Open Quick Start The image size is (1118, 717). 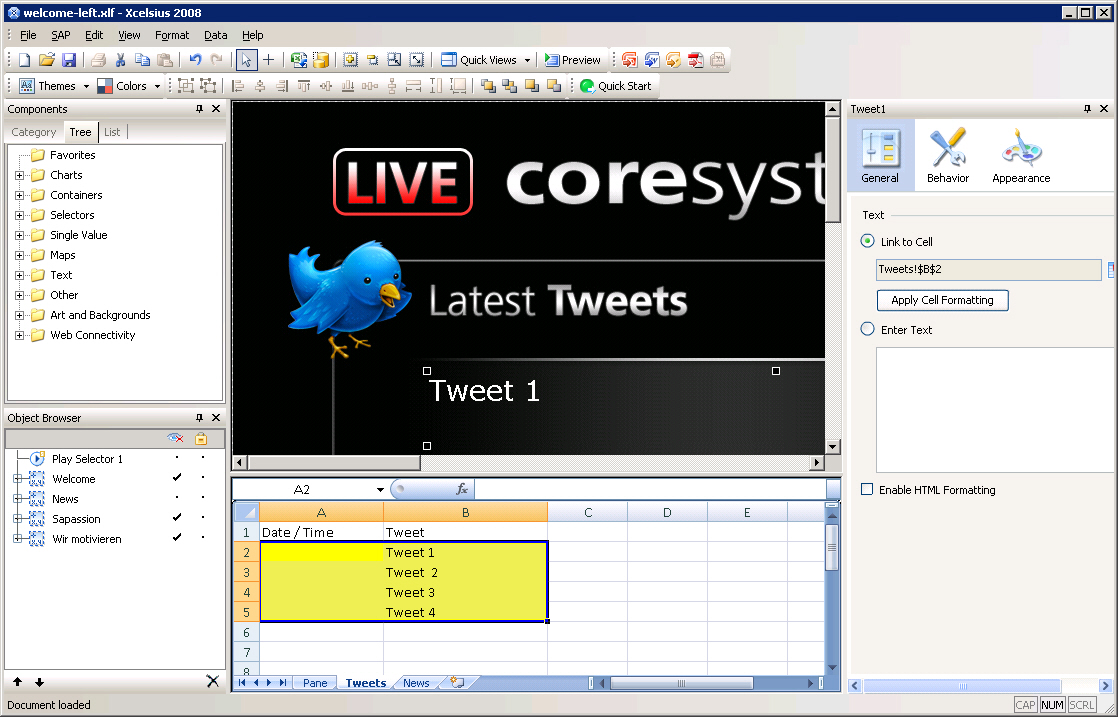point(615,86)
